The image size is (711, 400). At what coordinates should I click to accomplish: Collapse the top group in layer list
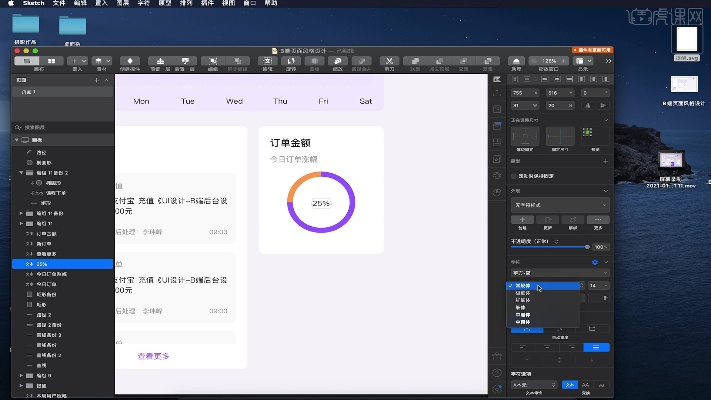(x=16, y=140)
